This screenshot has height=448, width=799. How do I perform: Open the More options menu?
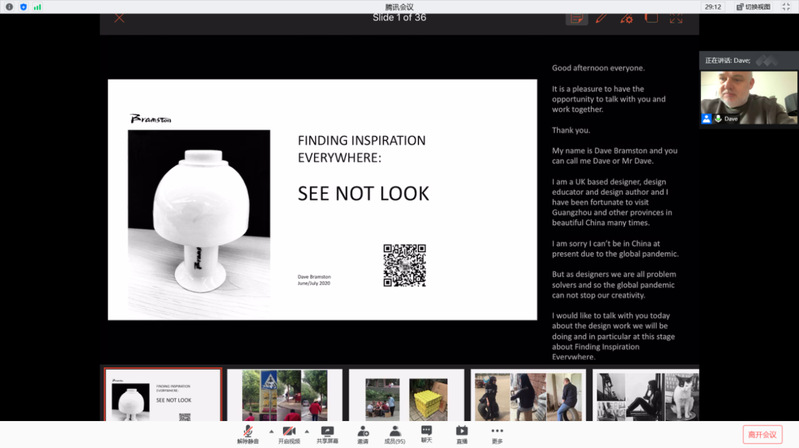[x=497, y=431]
